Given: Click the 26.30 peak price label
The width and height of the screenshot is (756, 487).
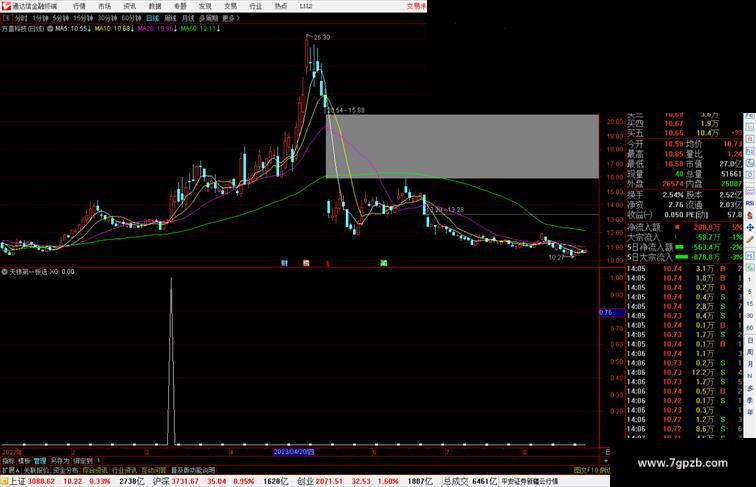Looking at the screenshot, I should [x=322, y=37].
